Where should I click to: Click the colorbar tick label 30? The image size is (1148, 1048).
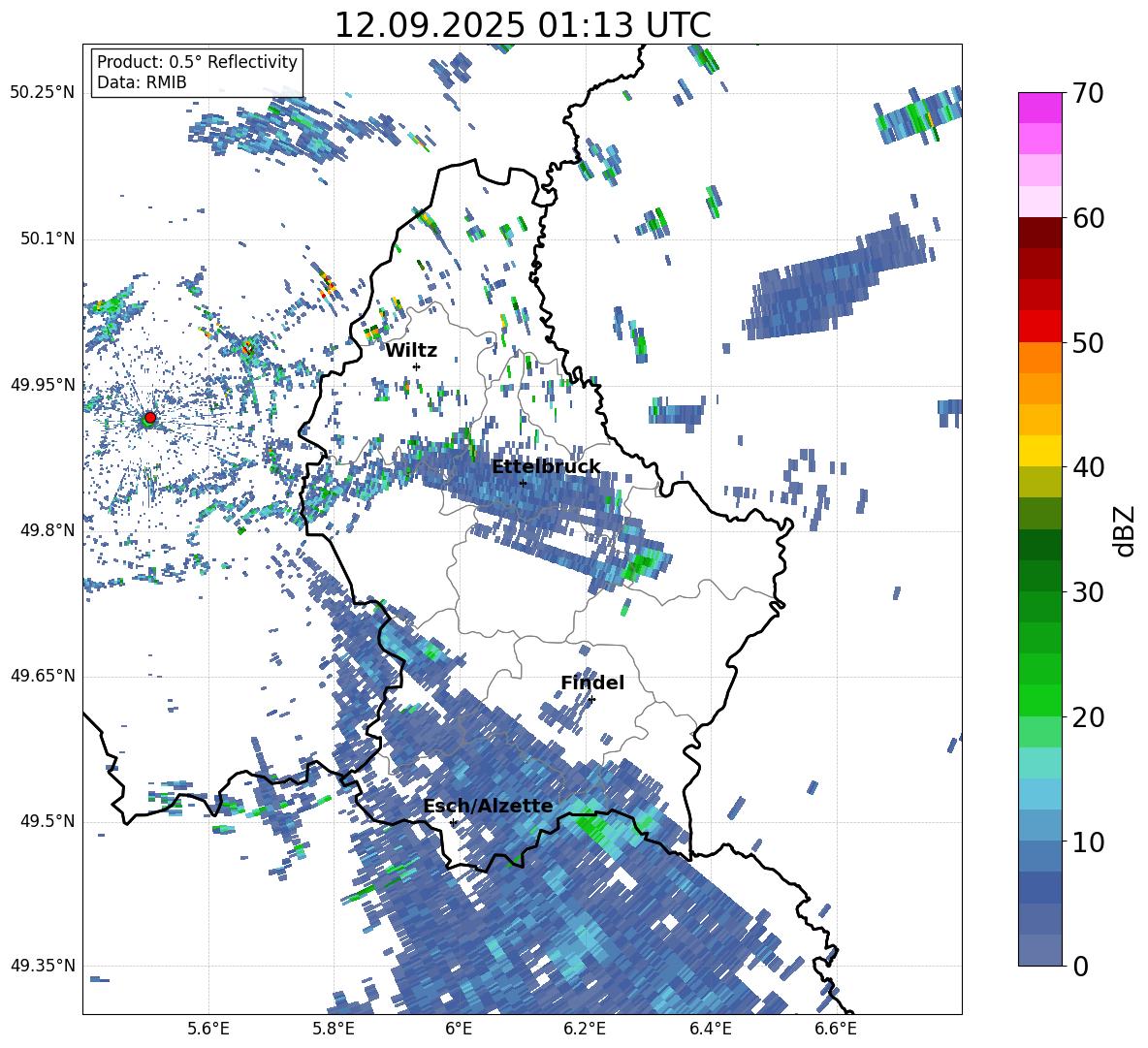pyautogui.click(x=1089, y=592)
